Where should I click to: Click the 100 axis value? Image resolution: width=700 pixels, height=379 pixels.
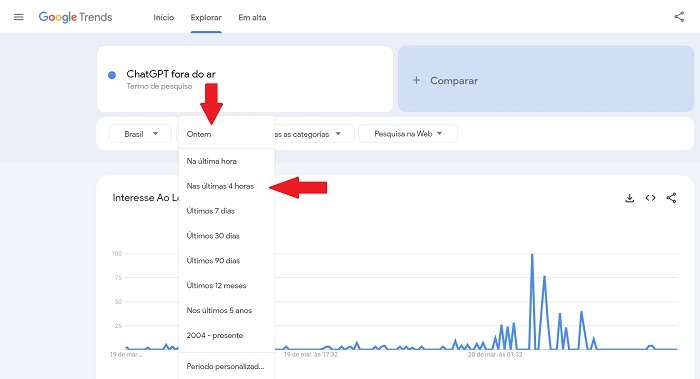pyautogui.click(x=117, y=254)
